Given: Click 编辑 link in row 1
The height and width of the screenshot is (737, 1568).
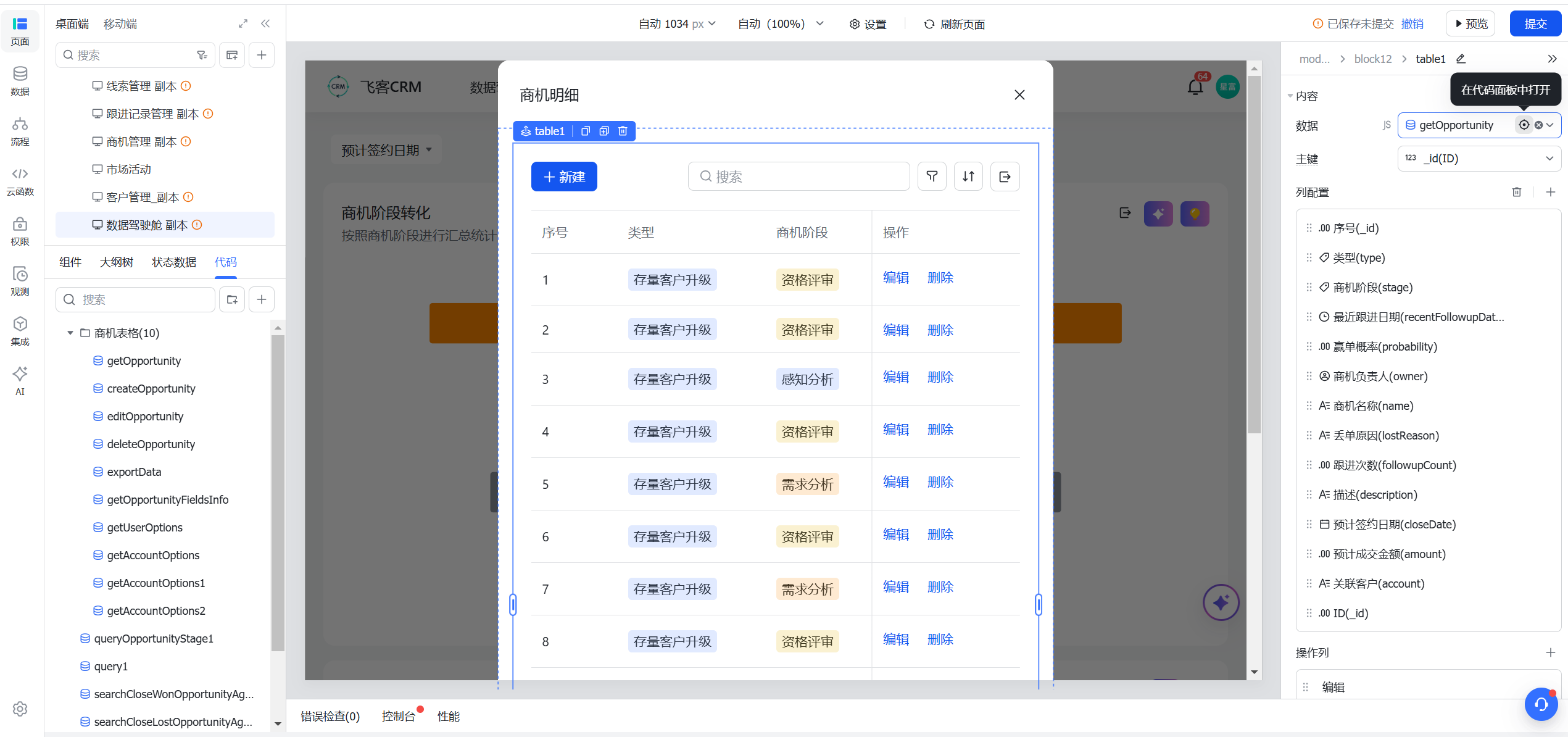Looking at the screenshot, I should click(896, 278).
